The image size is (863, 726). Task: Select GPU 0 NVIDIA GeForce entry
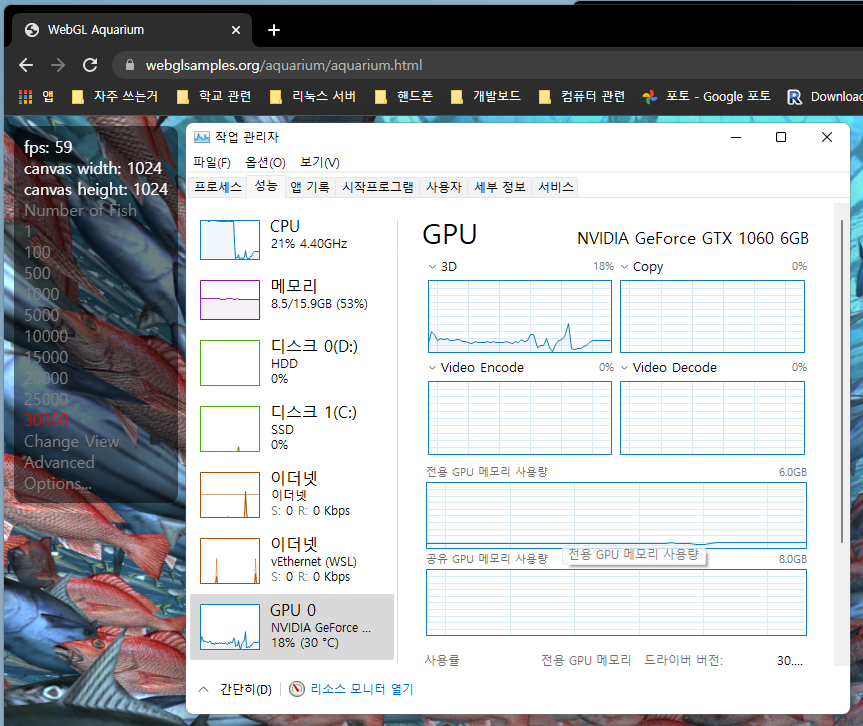point(292,626)
